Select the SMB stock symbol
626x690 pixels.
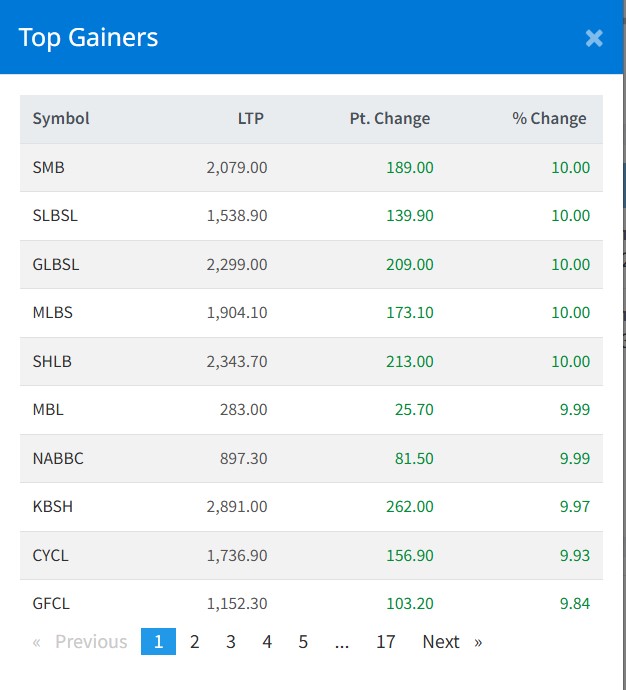point(48,167)
